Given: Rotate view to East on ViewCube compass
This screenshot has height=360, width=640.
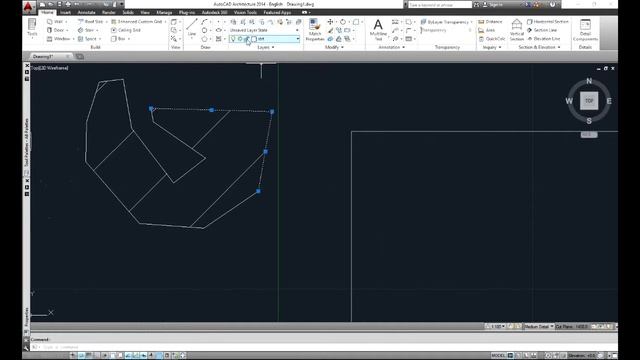Looking at the screenshot, I should pos(609,101).
